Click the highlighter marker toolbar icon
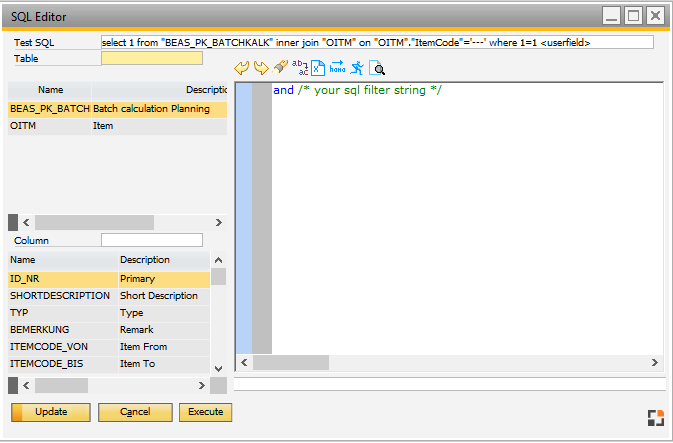 (x=280, y=68)
